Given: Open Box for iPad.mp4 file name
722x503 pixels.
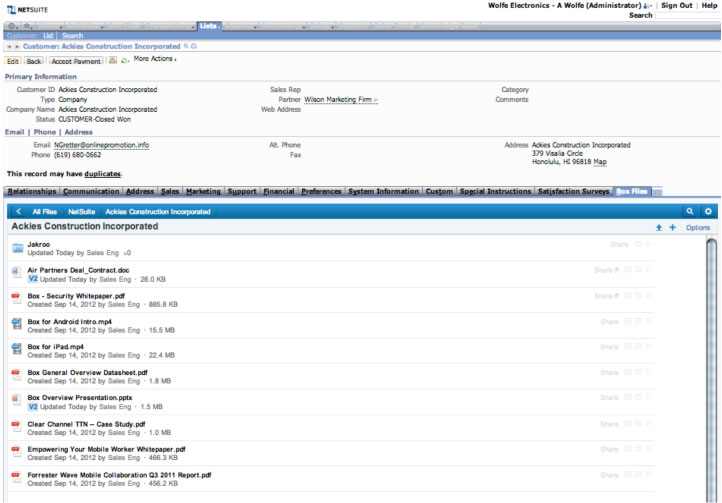Looking at the screenshot, I should [x=55, y=347].
